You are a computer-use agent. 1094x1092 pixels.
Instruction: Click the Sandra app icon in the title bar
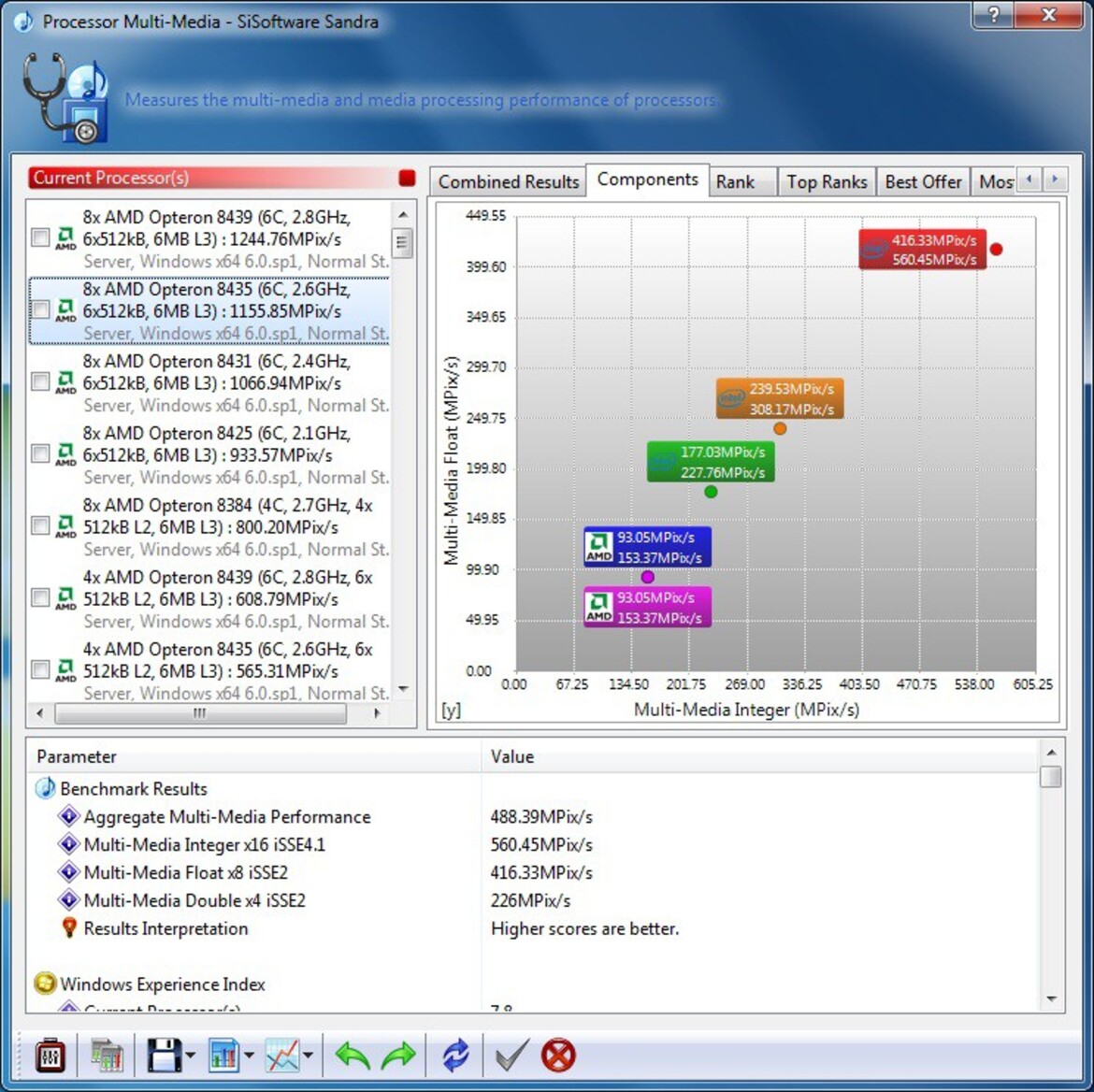coord(23,22)
